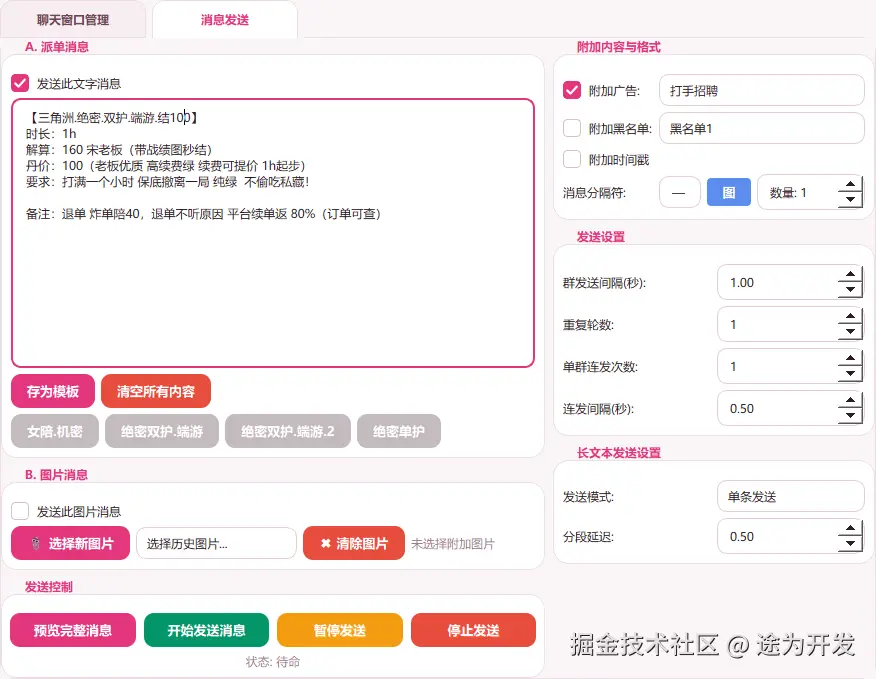Enable the 附加时间戳 checkbox
This screenshot has width=876, height=679.
pyautogui.click(x=572, y=159)
